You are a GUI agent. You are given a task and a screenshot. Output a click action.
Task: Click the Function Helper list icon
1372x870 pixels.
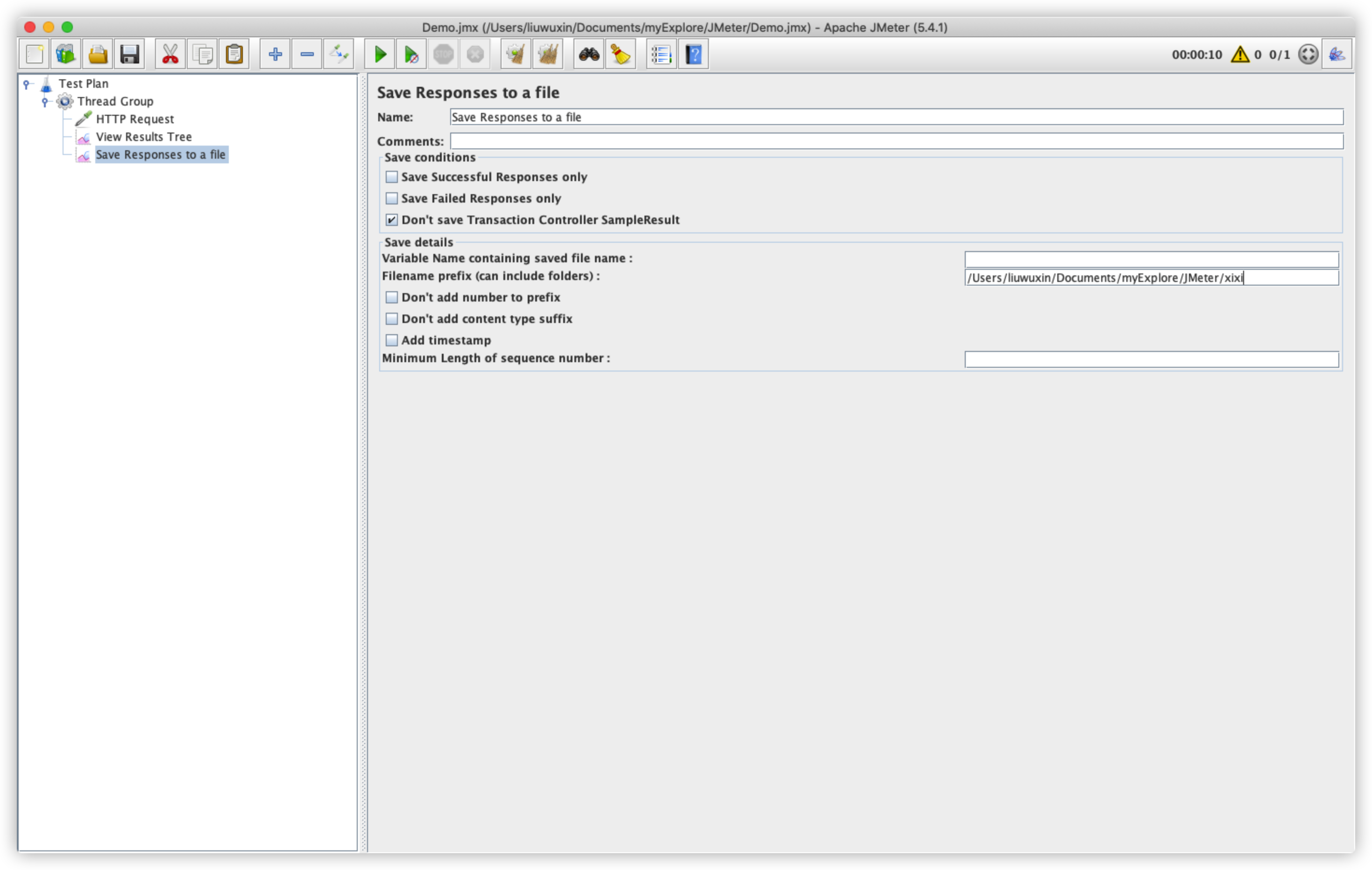click(661, 55)
